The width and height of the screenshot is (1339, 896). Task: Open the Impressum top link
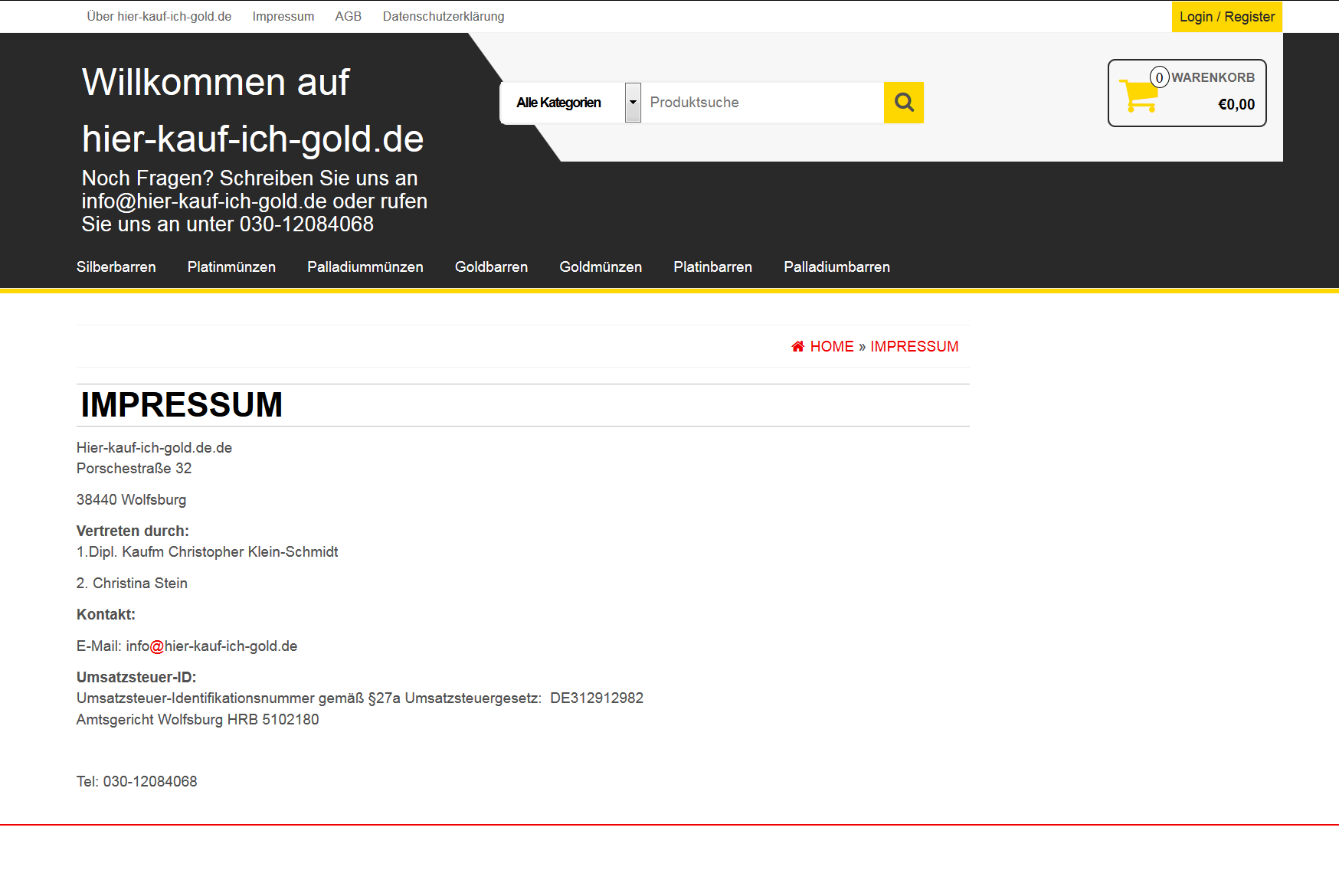[x=283, y=17]
